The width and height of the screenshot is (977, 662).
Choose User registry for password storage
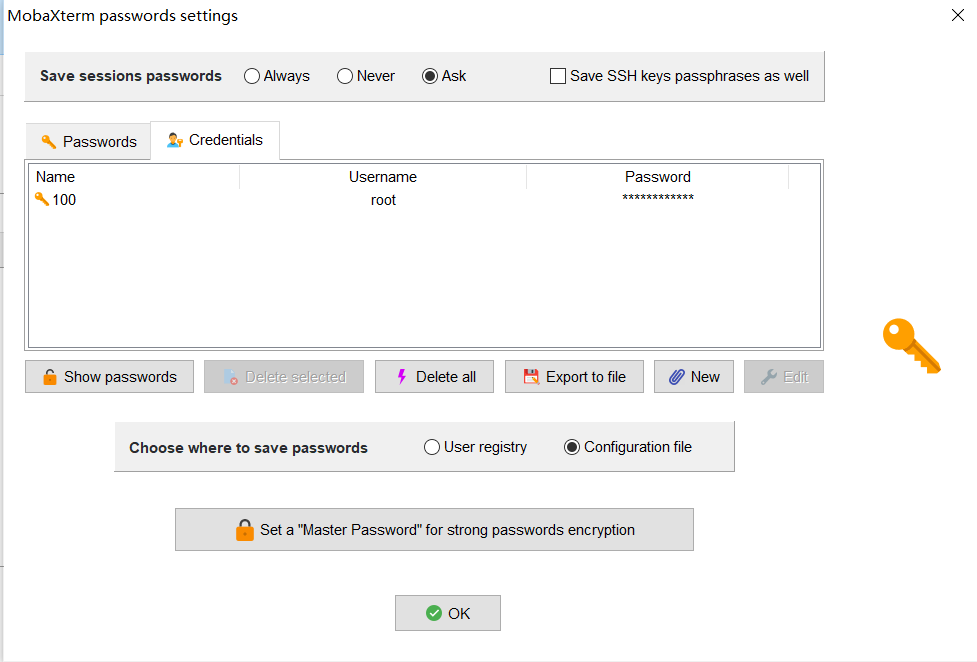432,447
